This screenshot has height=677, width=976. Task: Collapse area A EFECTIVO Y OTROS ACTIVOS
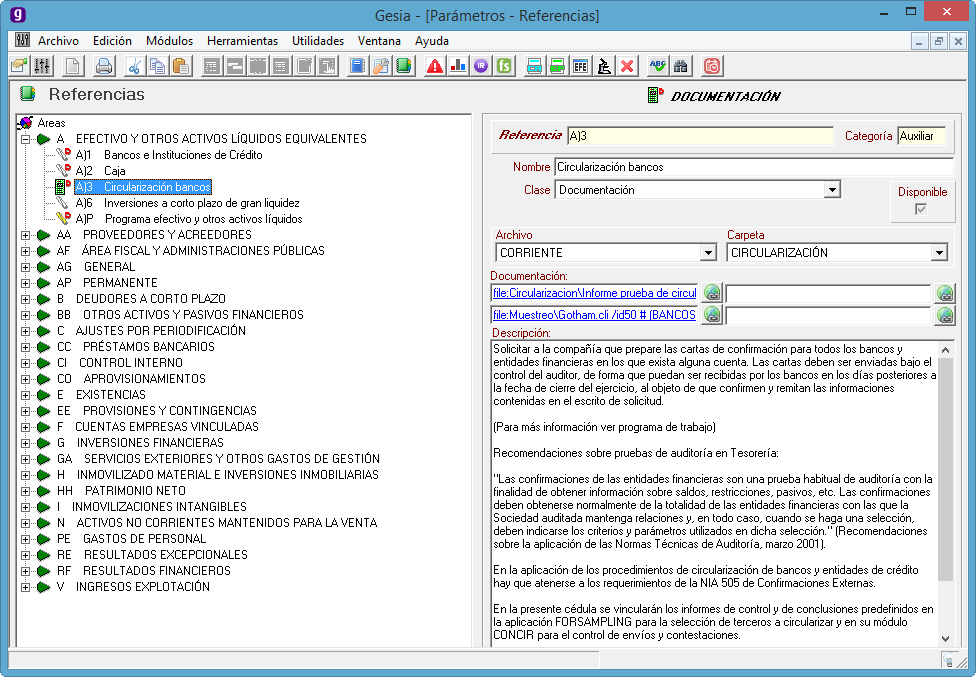click(x=26, y=139)
